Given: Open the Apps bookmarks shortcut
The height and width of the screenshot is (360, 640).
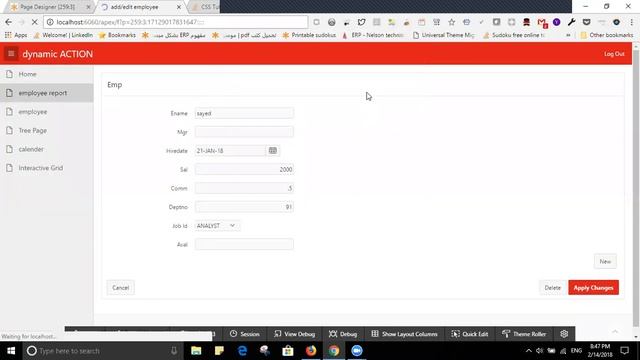Looking at the screenshot, I should pos(16,35).
